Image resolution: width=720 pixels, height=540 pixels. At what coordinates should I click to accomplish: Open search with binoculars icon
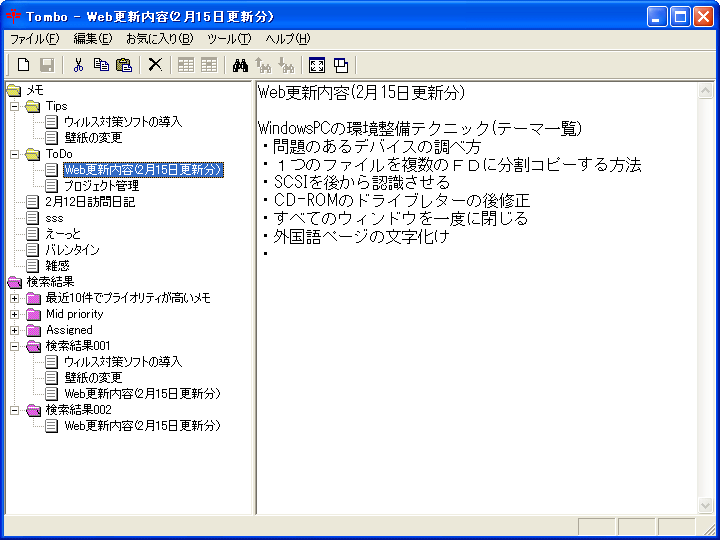[x=240, y=65]
